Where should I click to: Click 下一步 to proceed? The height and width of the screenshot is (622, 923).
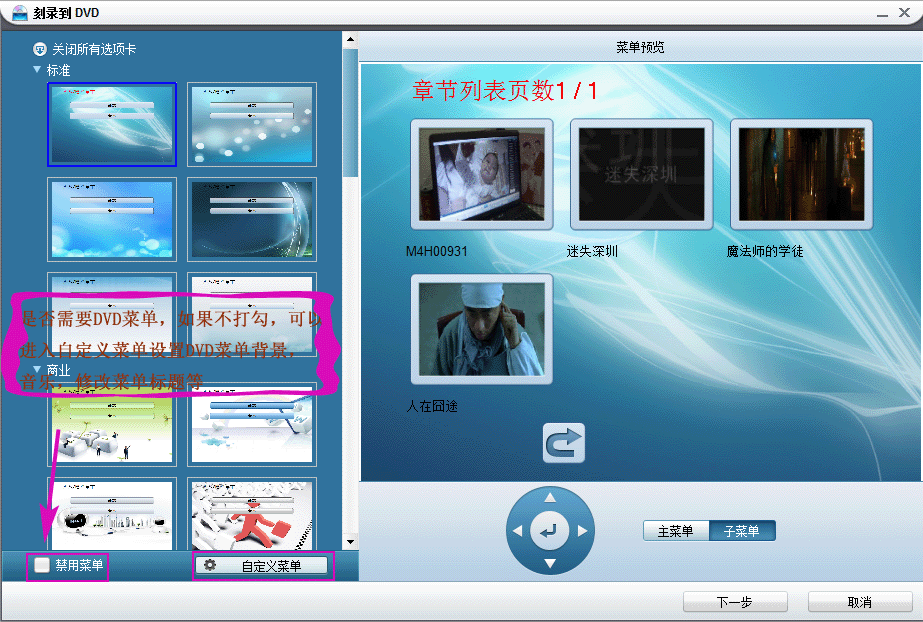tap(734, 602)
